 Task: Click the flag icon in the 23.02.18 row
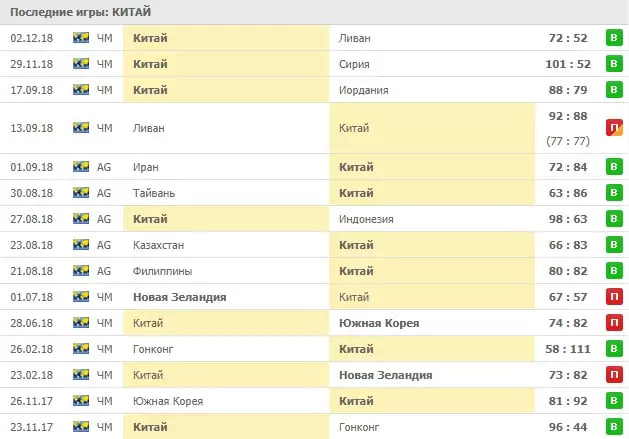[x=81, y=375]
